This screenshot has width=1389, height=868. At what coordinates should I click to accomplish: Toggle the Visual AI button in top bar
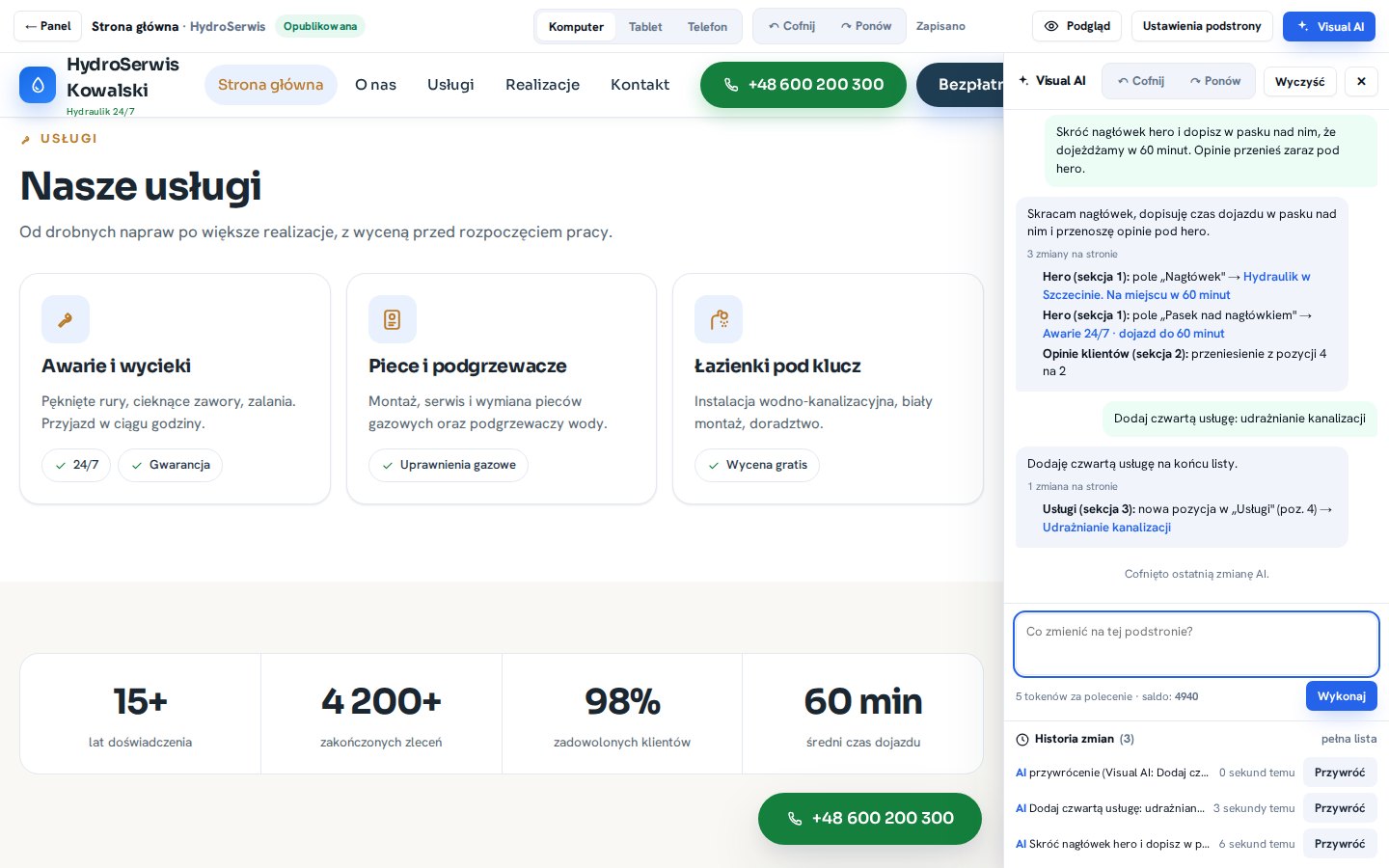(x=1329, y=26)
